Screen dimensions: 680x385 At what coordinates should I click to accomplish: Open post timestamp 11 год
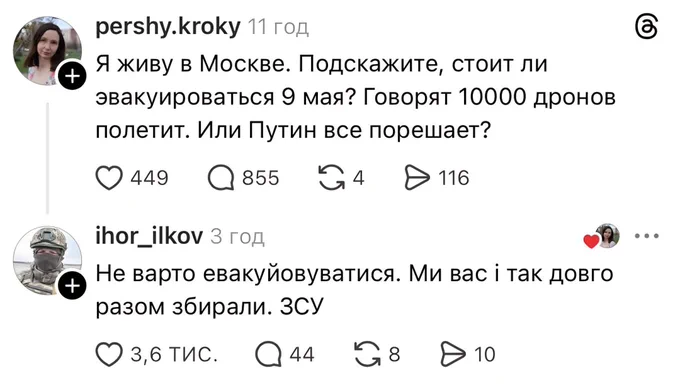(x=278, y=27)
